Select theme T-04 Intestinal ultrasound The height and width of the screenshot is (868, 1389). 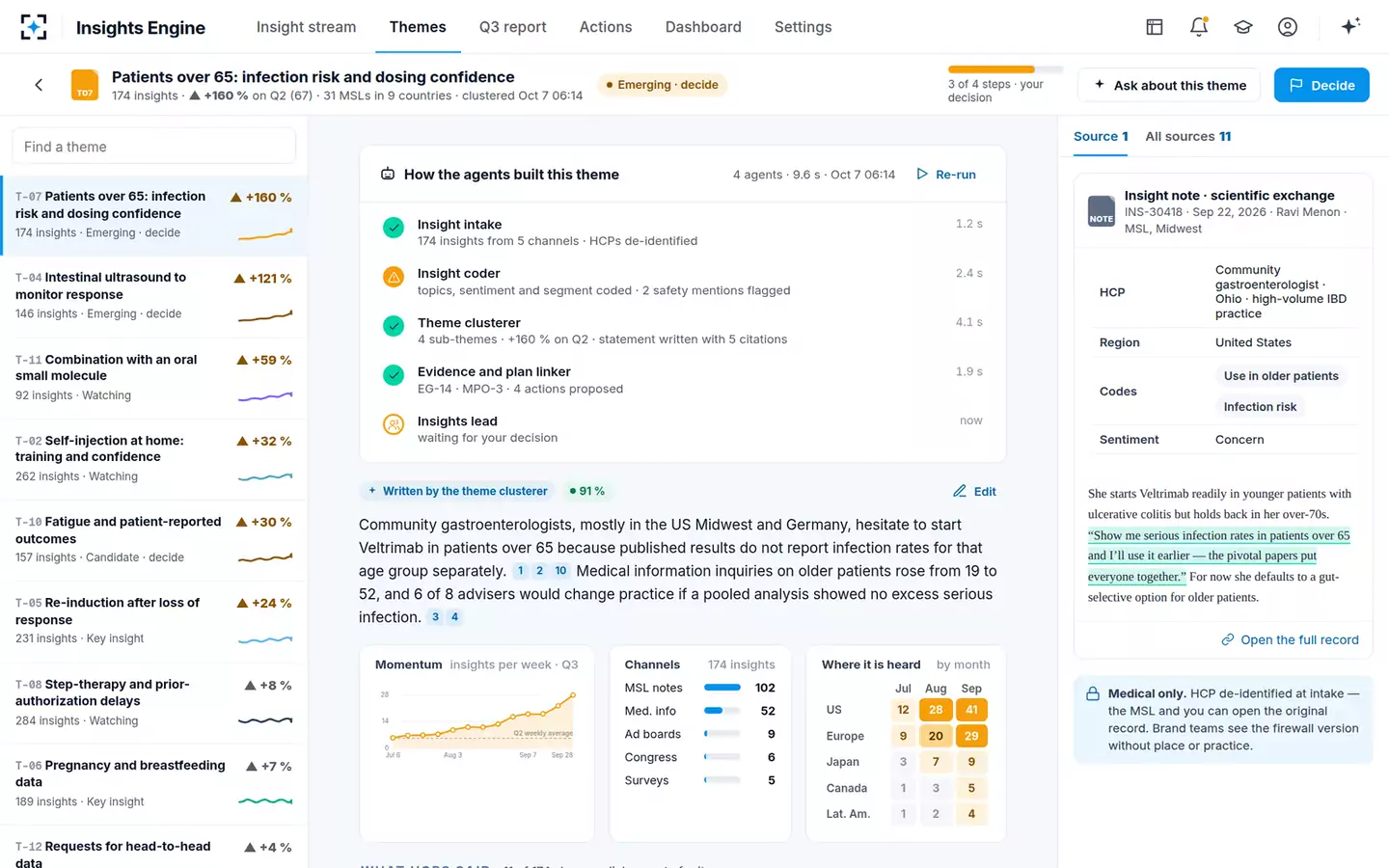[153, 296]
